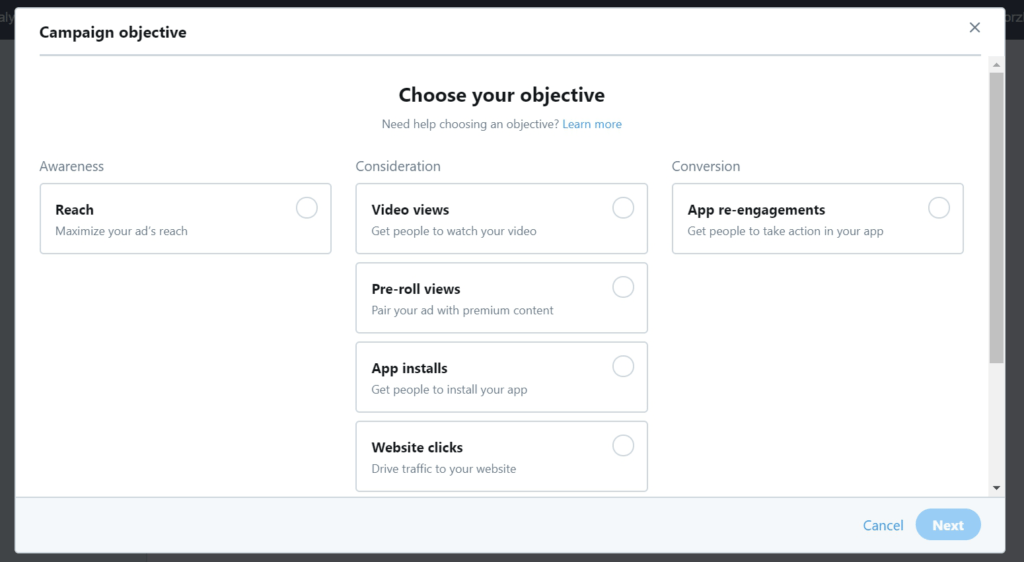The image size is (1024, 562).
Task: Click 'Pair your ad with premium content' text
Action: [462, 311]
